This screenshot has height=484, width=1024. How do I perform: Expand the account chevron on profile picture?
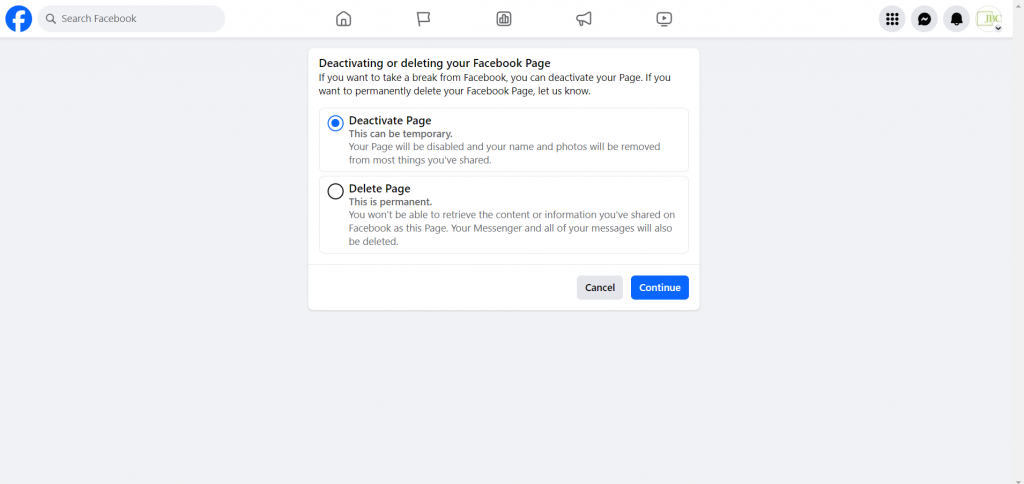(x=998, y=28)
